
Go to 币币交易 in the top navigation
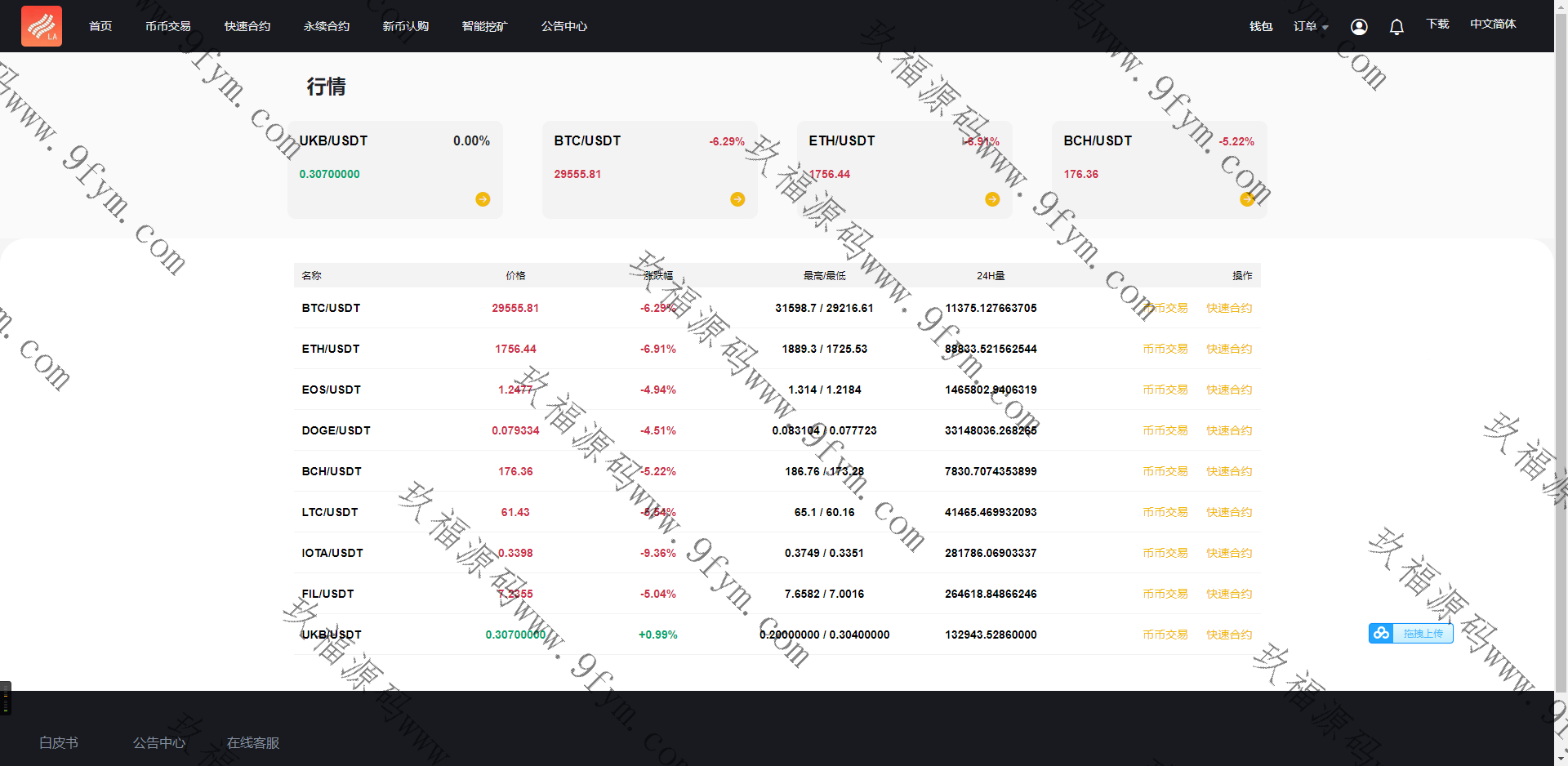(x=168, y=26)
